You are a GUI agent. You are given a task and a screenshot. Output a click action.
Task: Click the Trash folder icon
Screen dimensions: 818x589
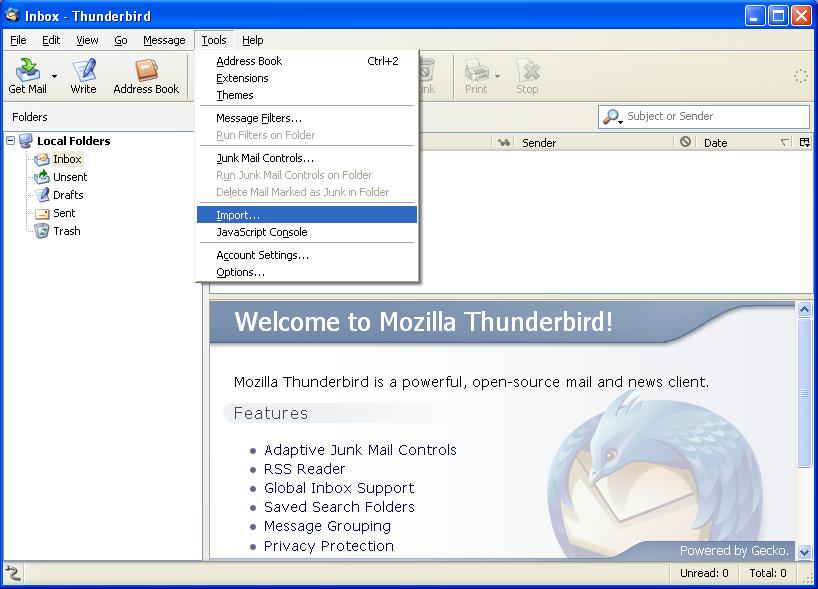click(42, 231)
